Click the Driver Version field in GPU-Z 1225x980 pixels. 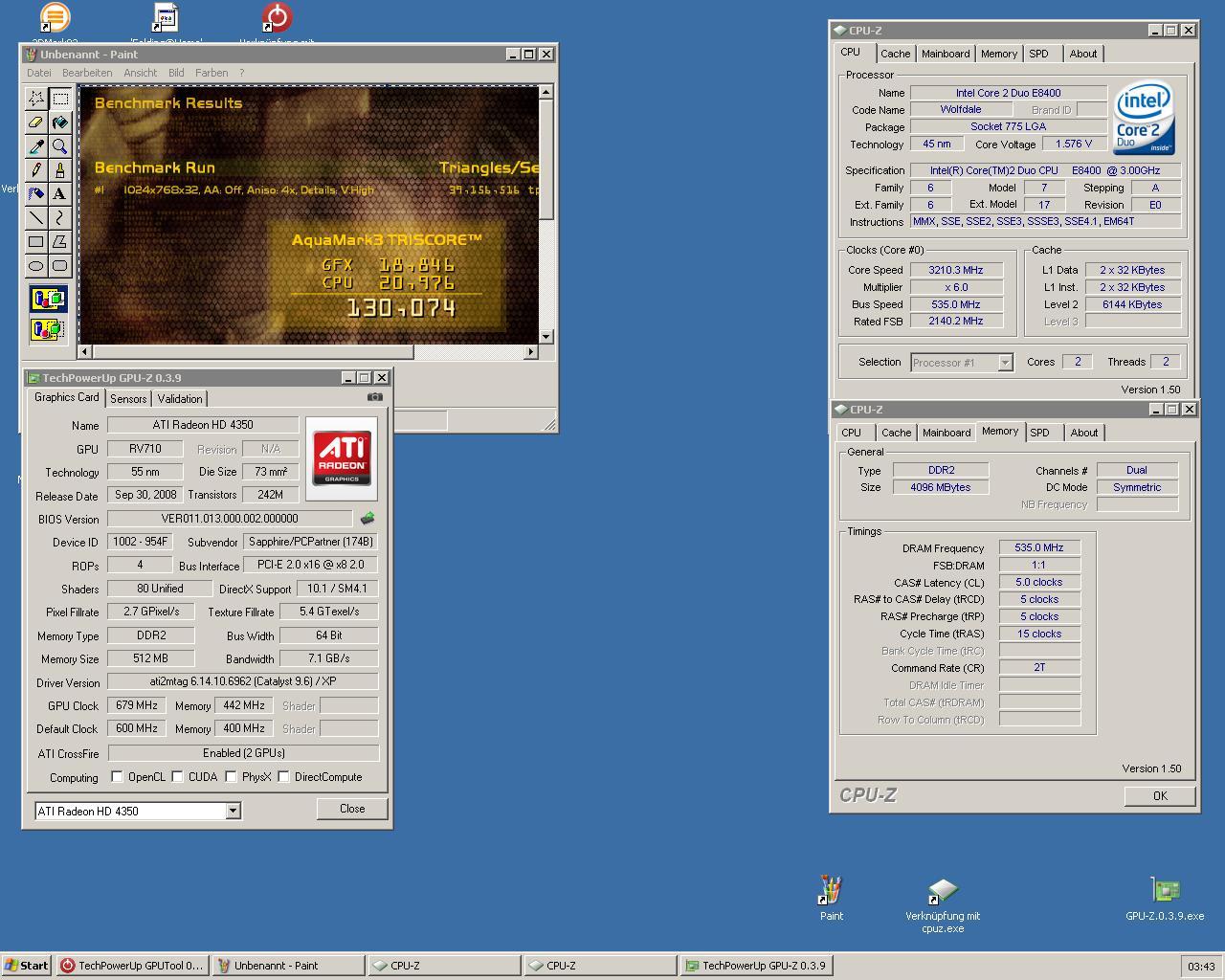tap(242, 681)
